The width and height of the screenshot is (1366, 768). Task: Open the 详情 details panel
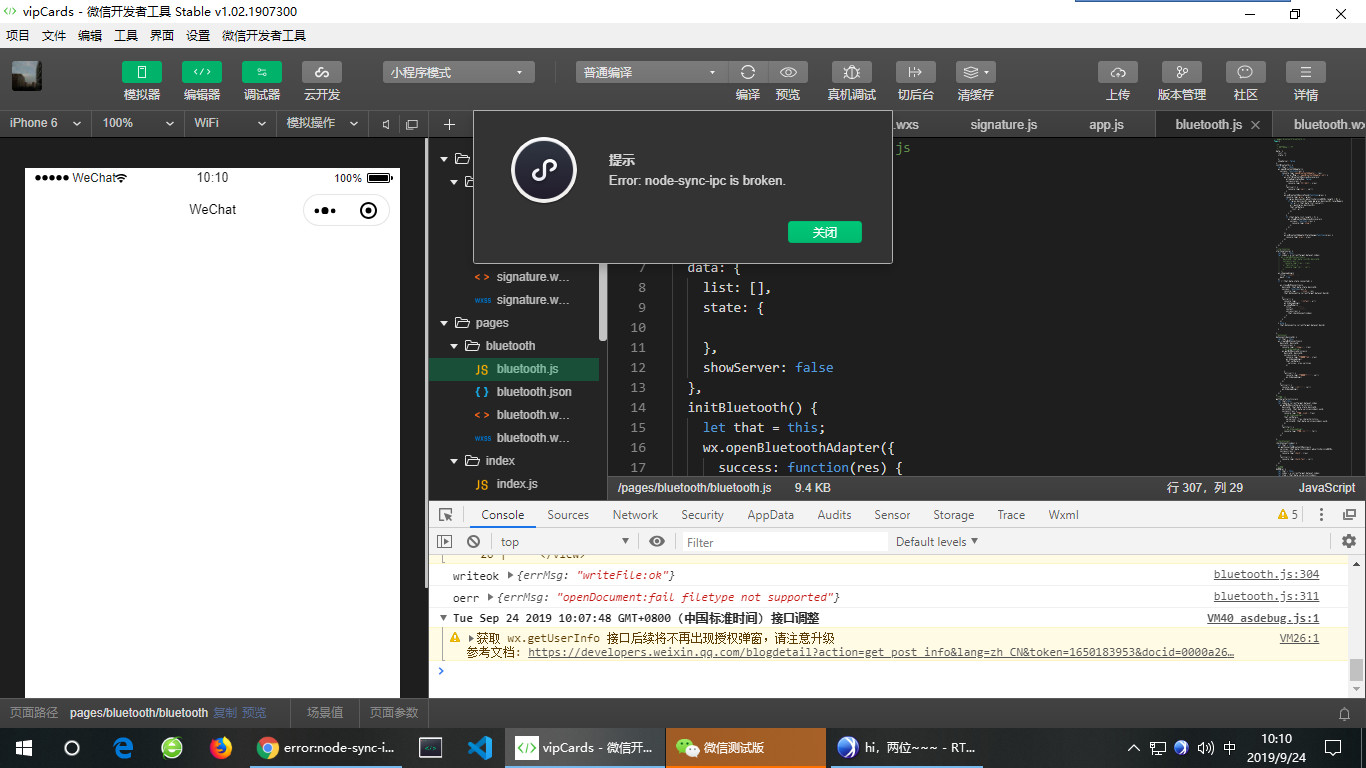[x=1306, y=72]
